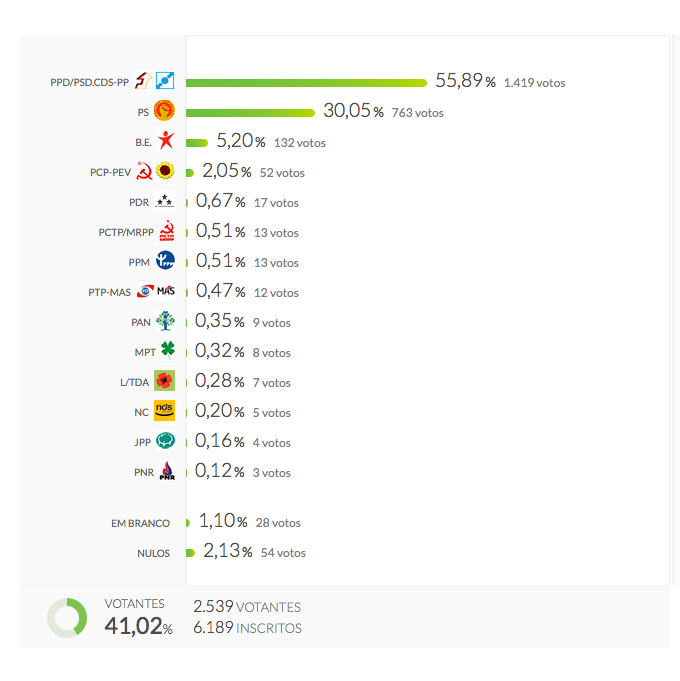Click the PTP-MAS party label

coord(109,292)
